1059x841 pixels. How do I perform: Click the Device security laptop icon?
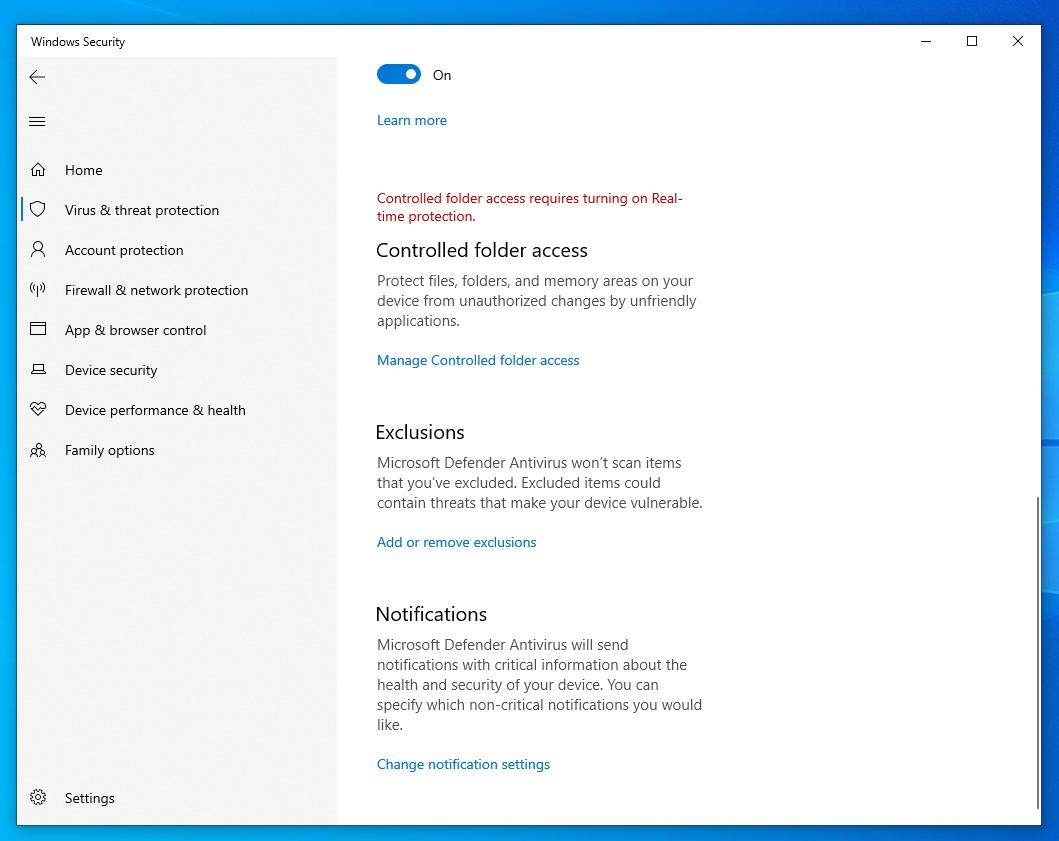(38, 369)
